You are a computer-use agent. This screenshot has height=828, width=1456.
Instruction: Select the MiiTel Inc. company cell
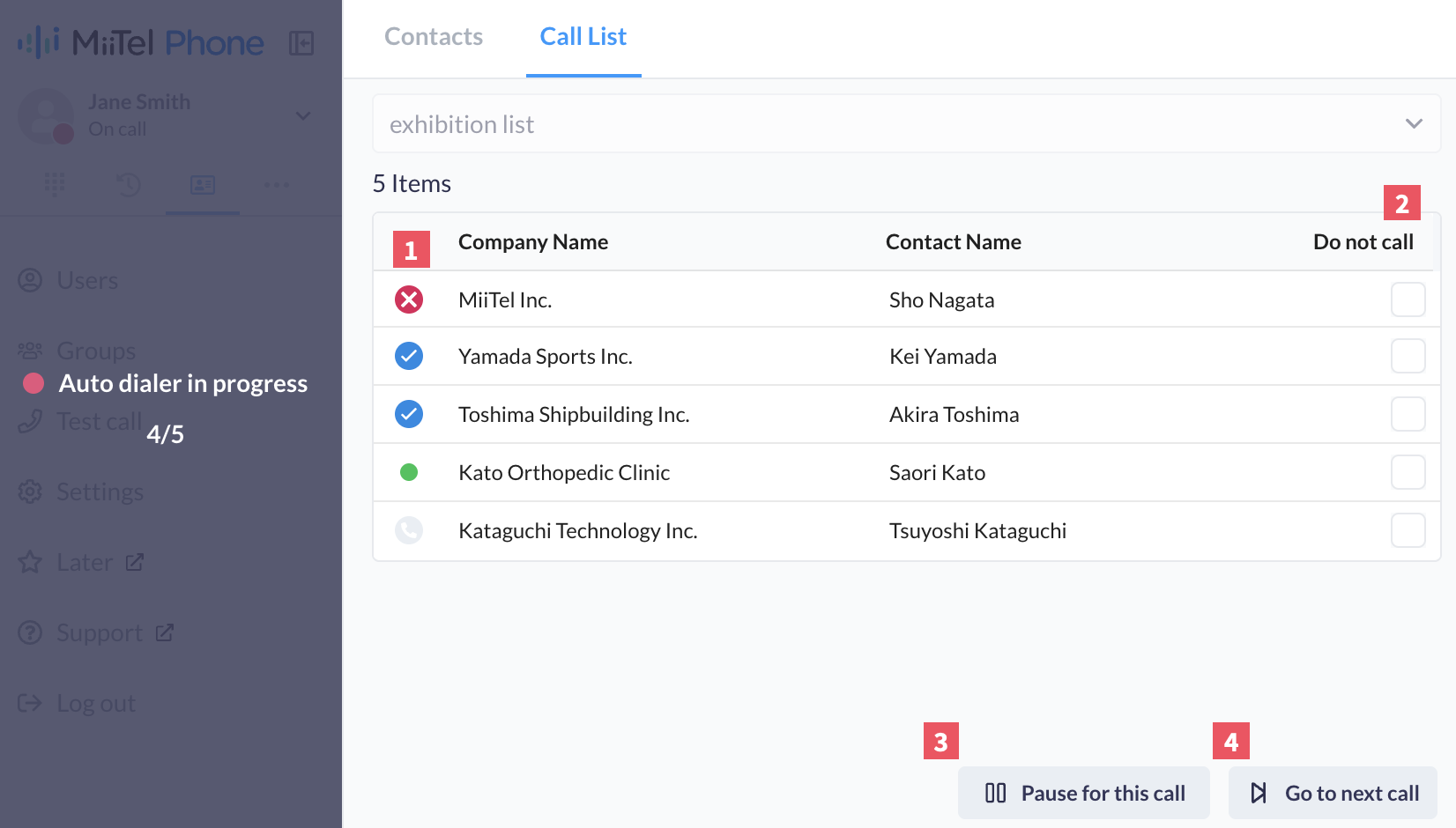pos(505,300)
